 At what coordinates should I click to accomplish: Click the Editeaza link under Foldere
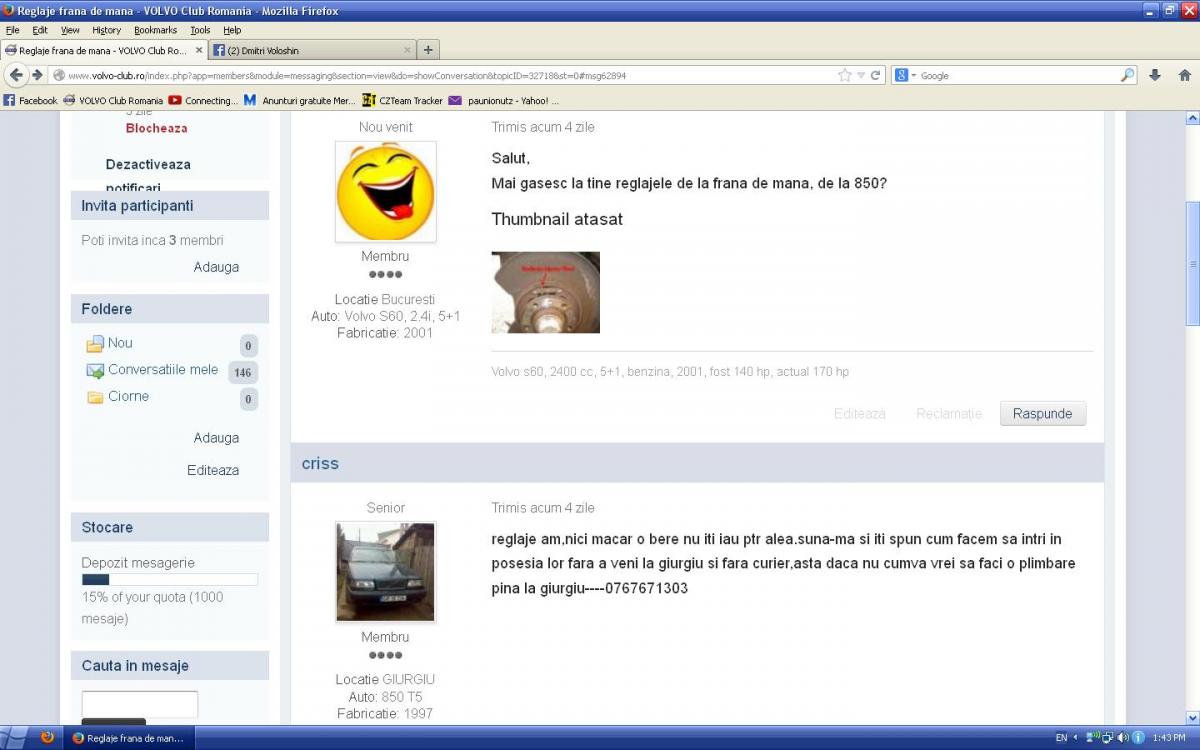[213, 470]
